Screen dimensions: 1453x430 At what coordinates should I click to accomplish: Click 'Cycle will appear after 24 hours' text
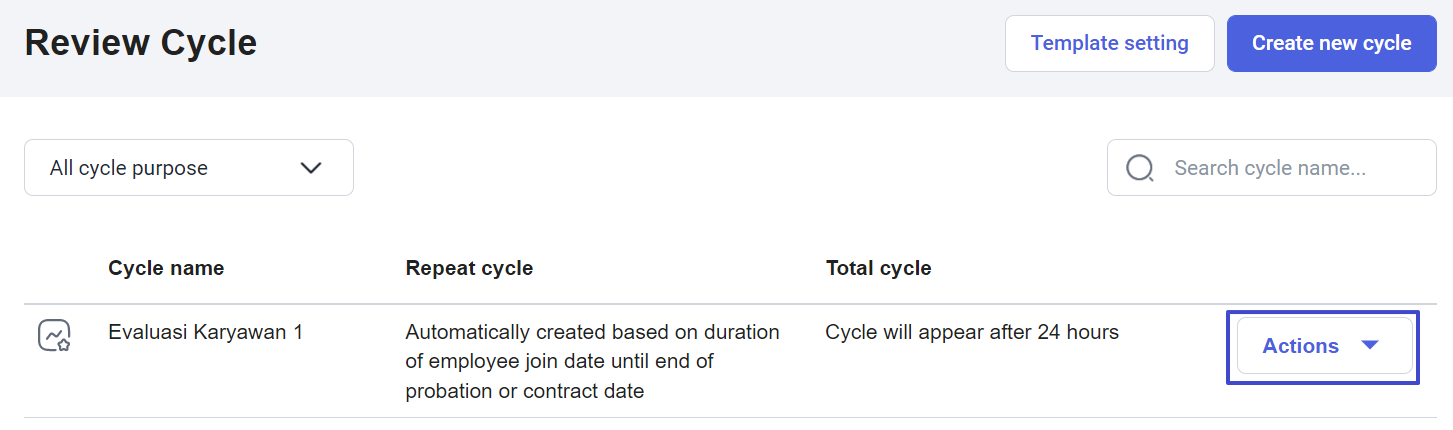[971, 332]
